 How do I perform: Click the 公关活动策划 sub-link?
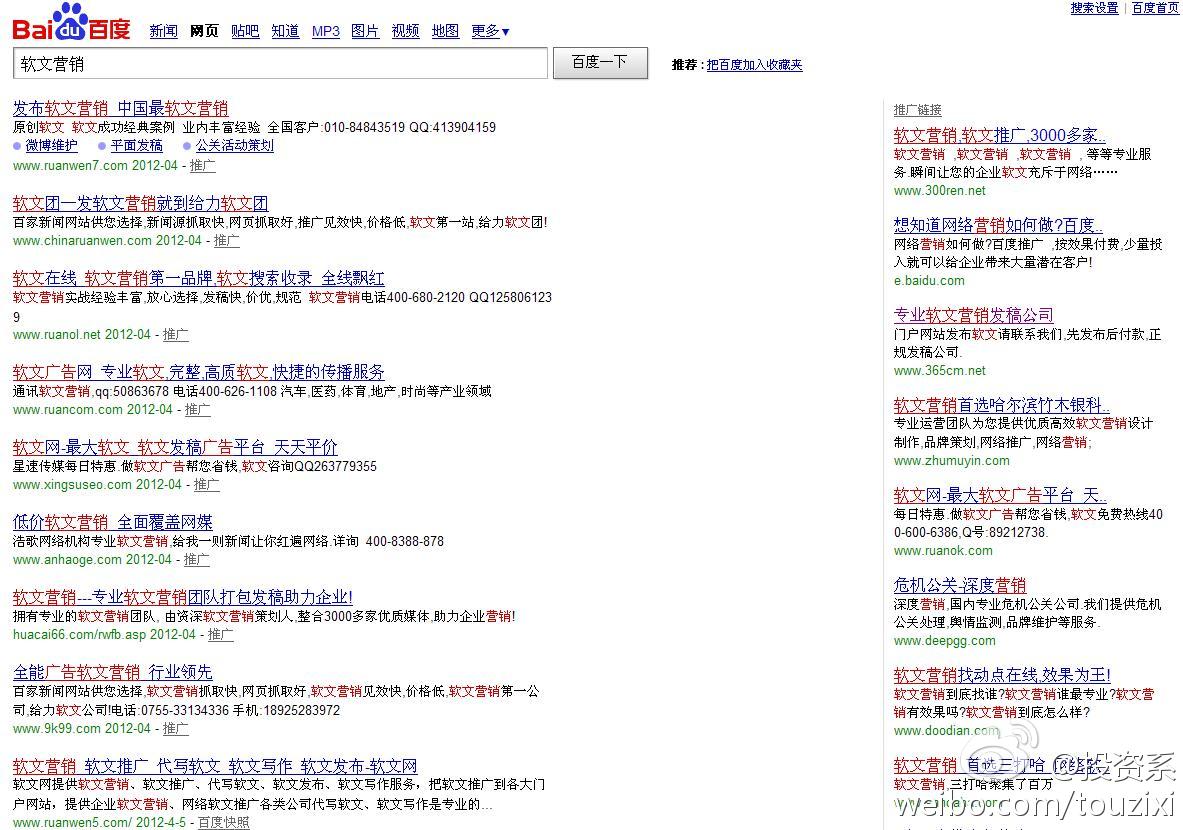(235, 146)
